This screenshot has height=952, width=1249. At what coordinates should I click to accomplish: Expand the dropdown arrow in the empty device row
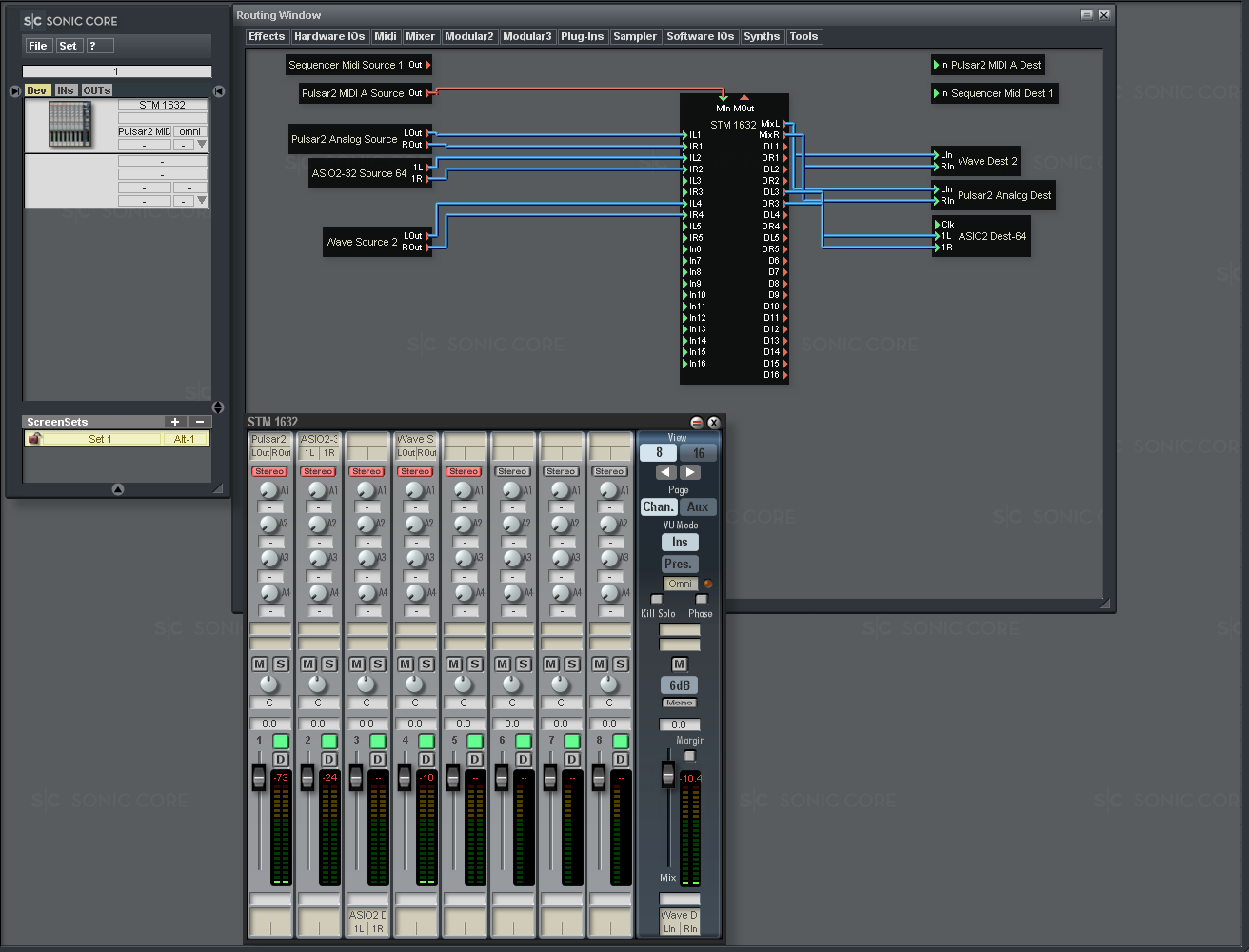click(201, 201)
